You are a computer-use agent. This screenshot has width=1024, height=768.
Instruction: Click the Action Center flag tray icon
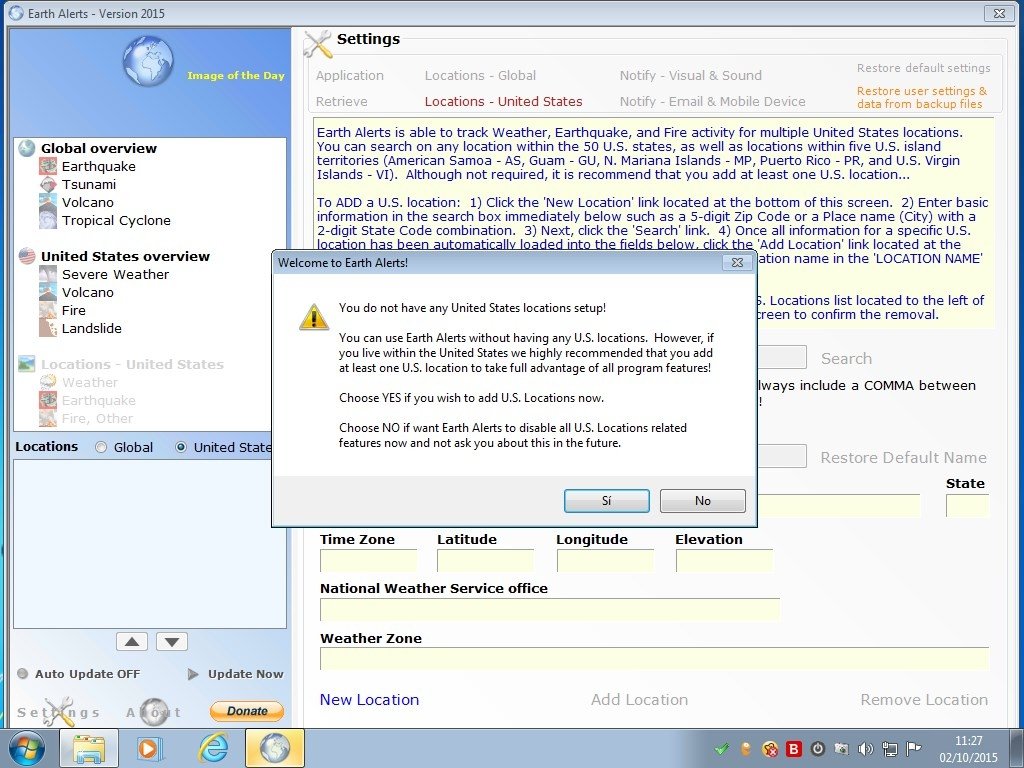[x=914, y=748]
